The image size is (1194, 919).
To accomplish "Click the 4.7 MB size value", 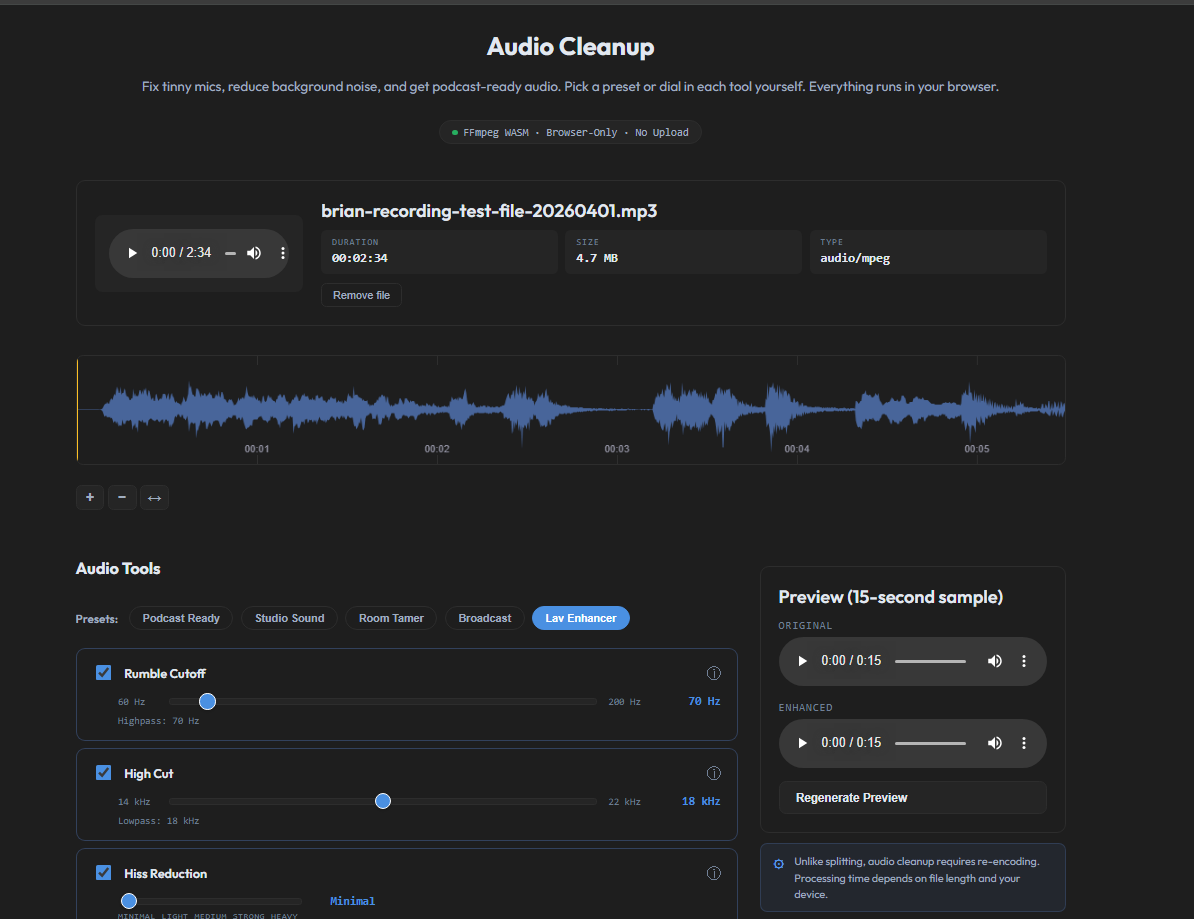I will [x=597, y=258].
